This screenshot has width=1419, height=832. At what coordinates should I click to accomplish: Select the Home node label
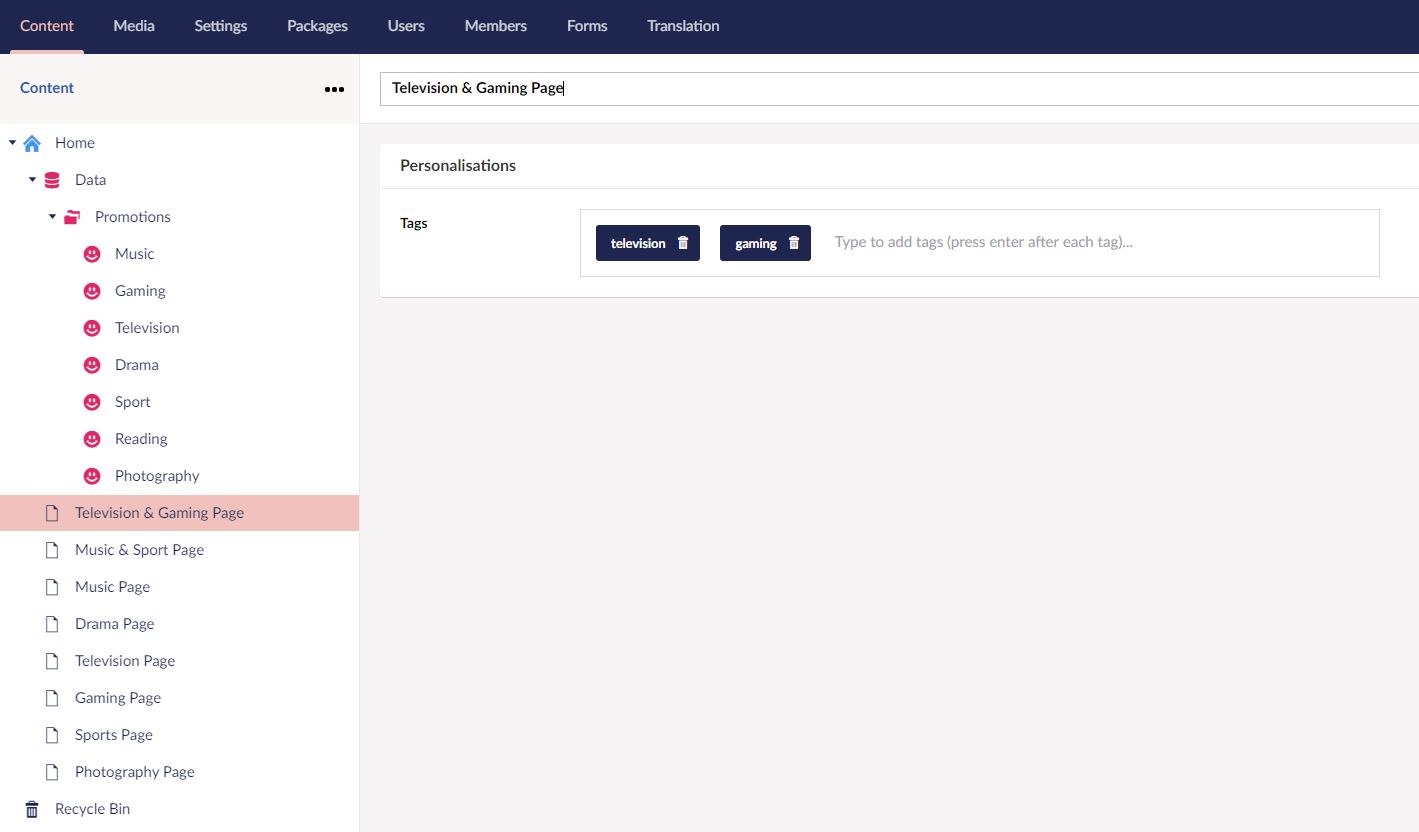pos(75,143)
